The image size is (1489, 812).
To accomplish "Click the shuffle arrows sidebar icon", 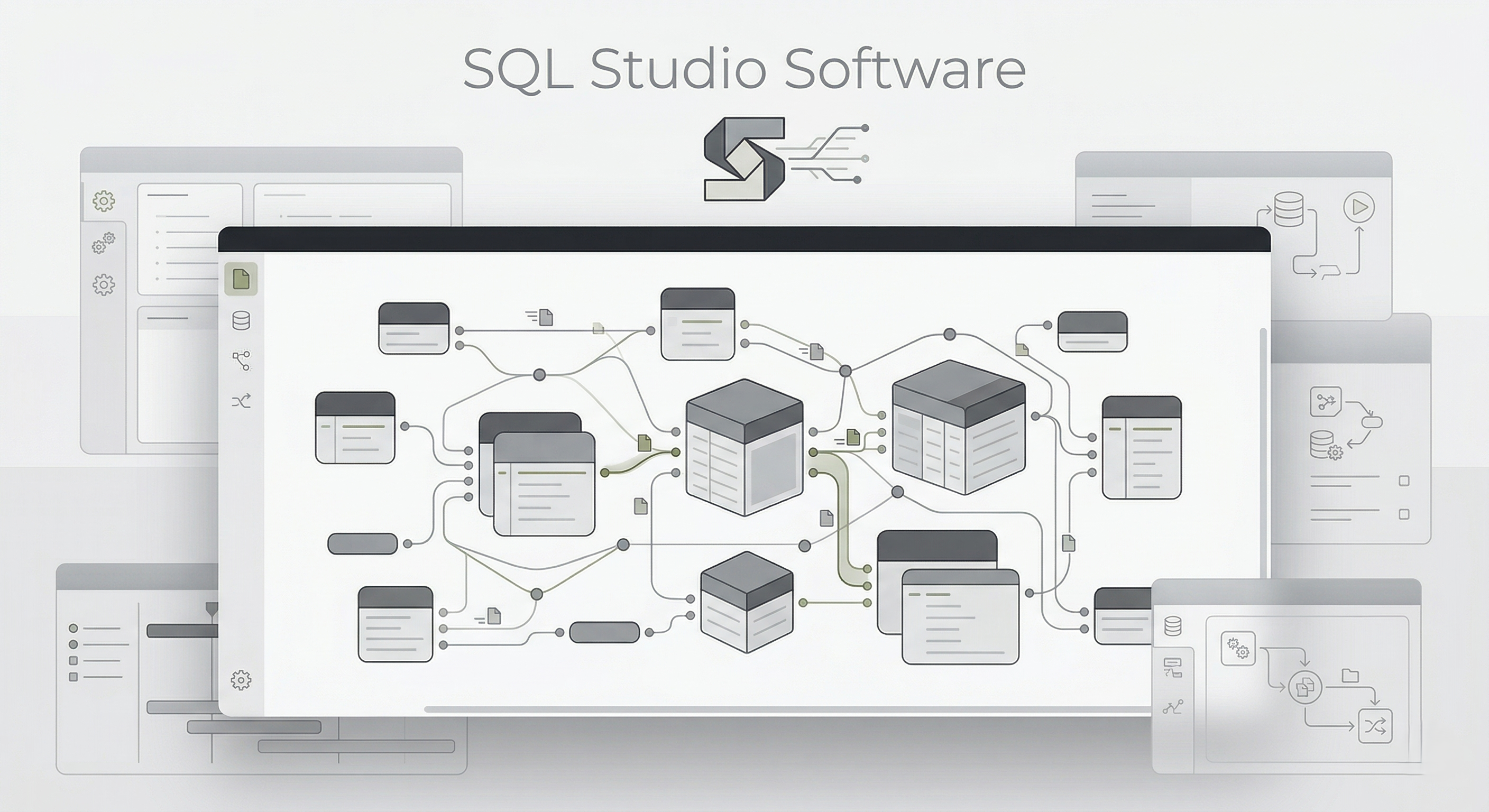I will [x=241, y=401].
